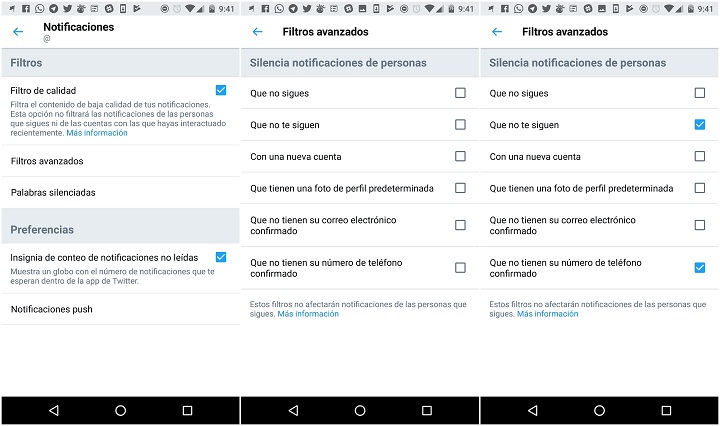Image resolution: width=720 pixels, height=426 pixels.
Task: Disable the Filtro de calidad checkbox
Action: 221,90
